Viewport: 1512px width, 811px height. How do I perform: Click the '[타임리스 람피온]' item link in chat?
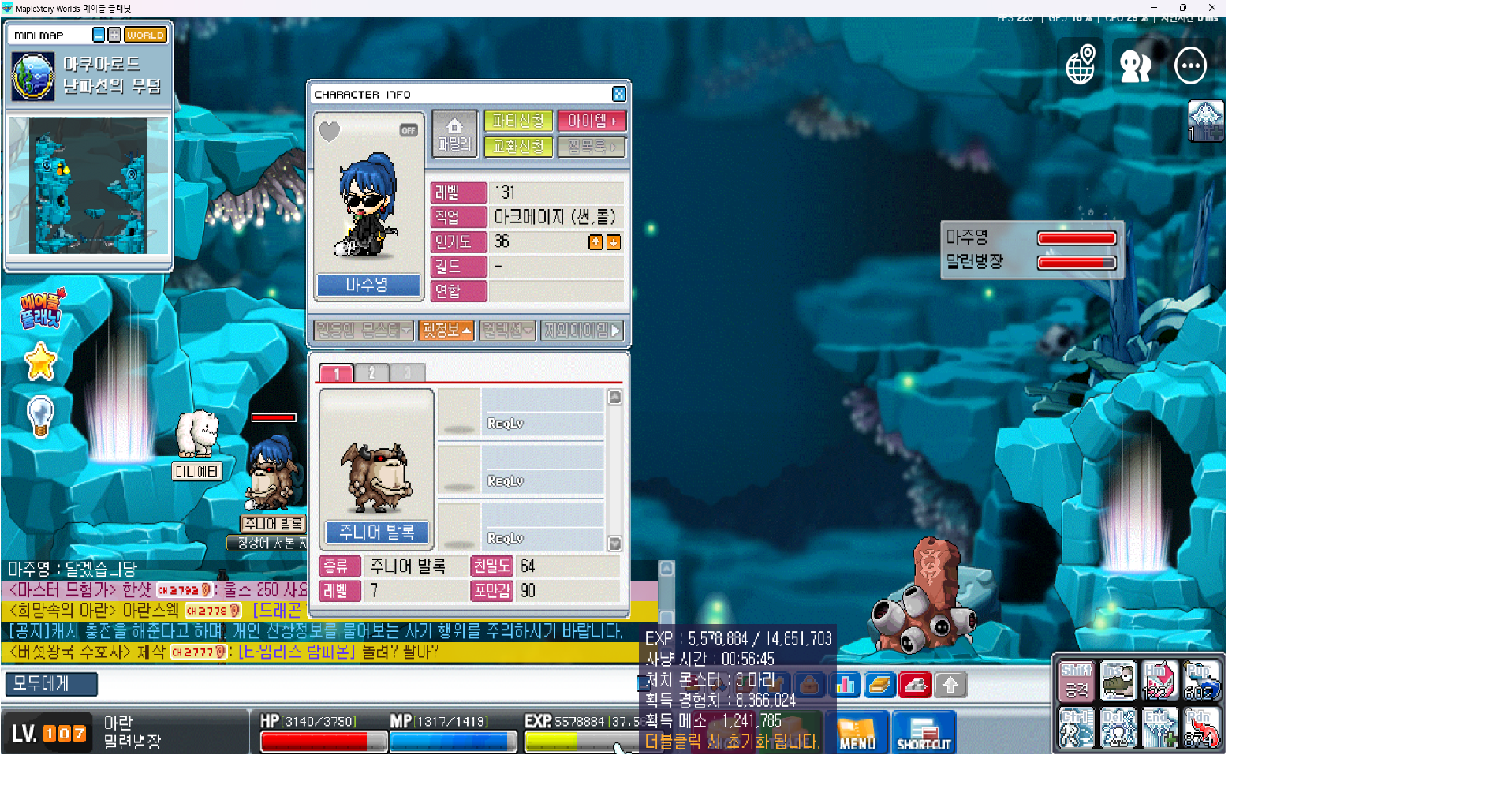tap(297, 652)
